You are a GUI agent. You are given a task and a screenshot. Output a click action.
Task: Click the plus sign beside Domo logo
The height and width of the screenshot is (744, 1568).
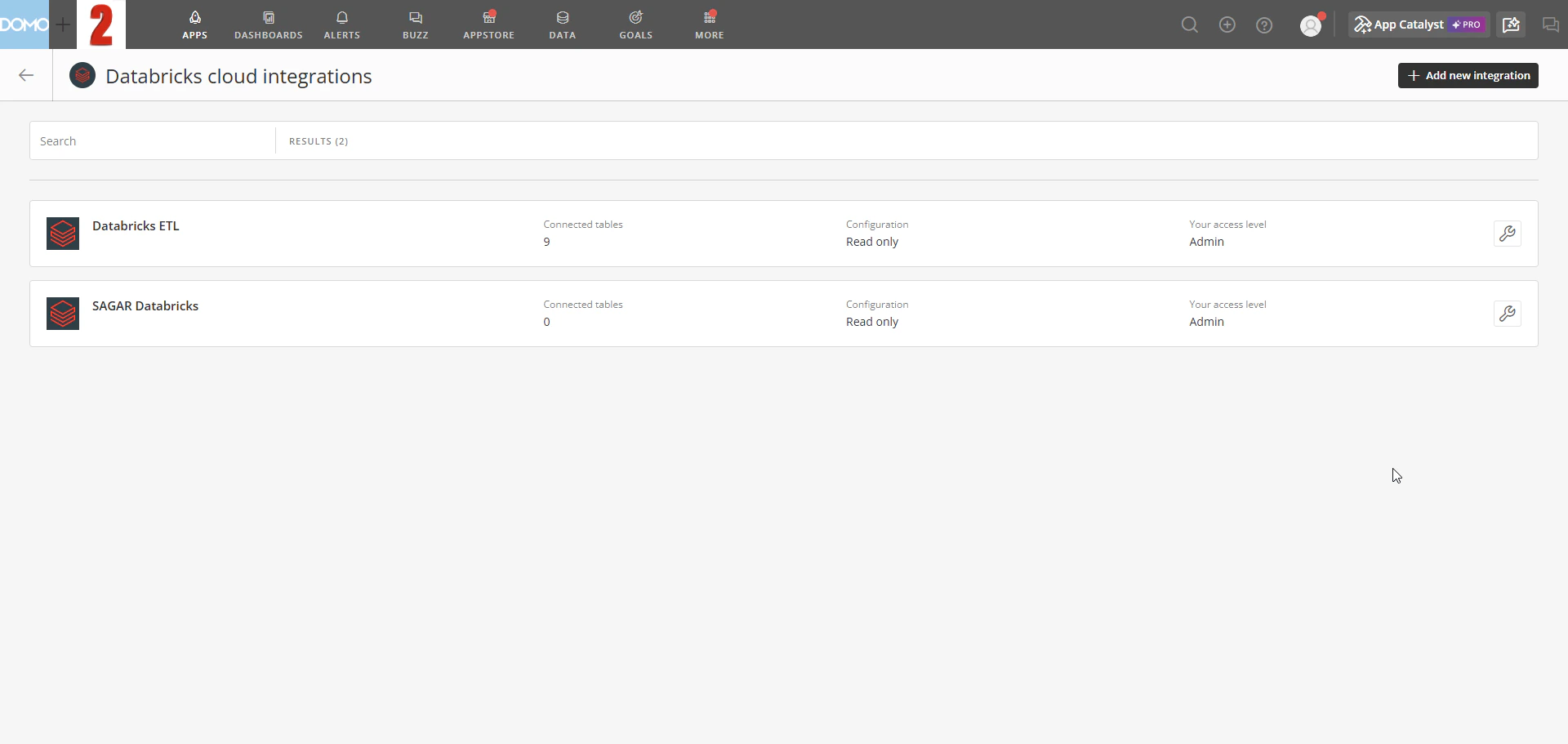coord(63,25)
